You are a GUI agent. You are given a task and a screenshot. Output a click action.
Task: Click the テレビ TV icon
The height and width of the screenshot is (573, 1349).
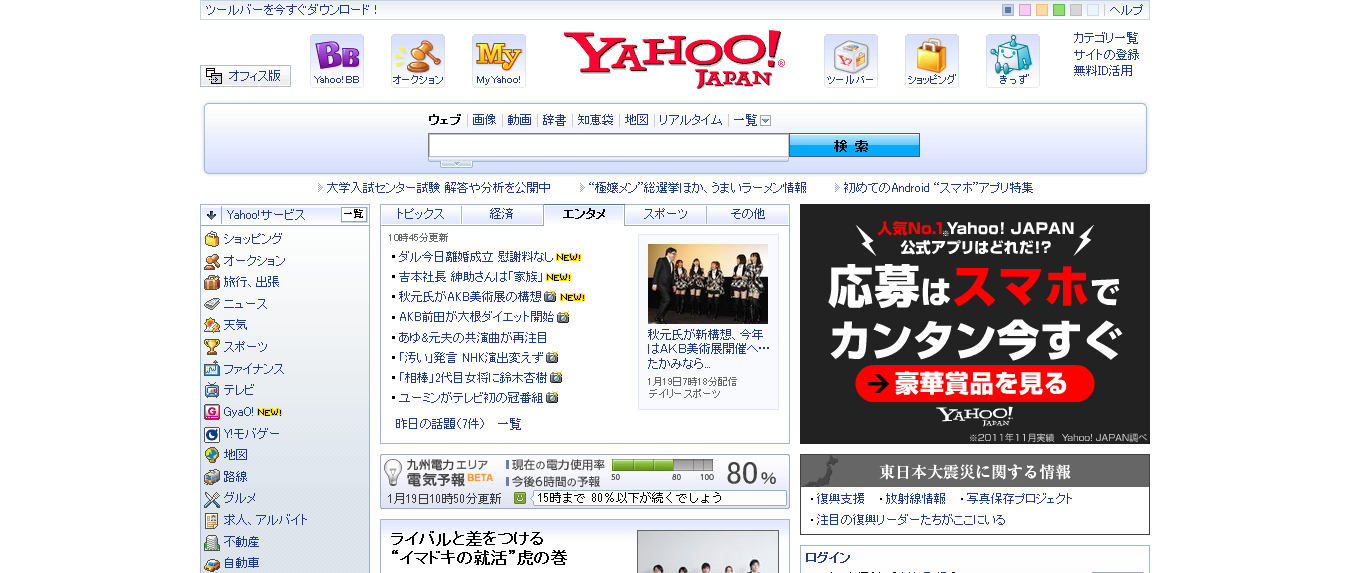[x=212, y=390]
